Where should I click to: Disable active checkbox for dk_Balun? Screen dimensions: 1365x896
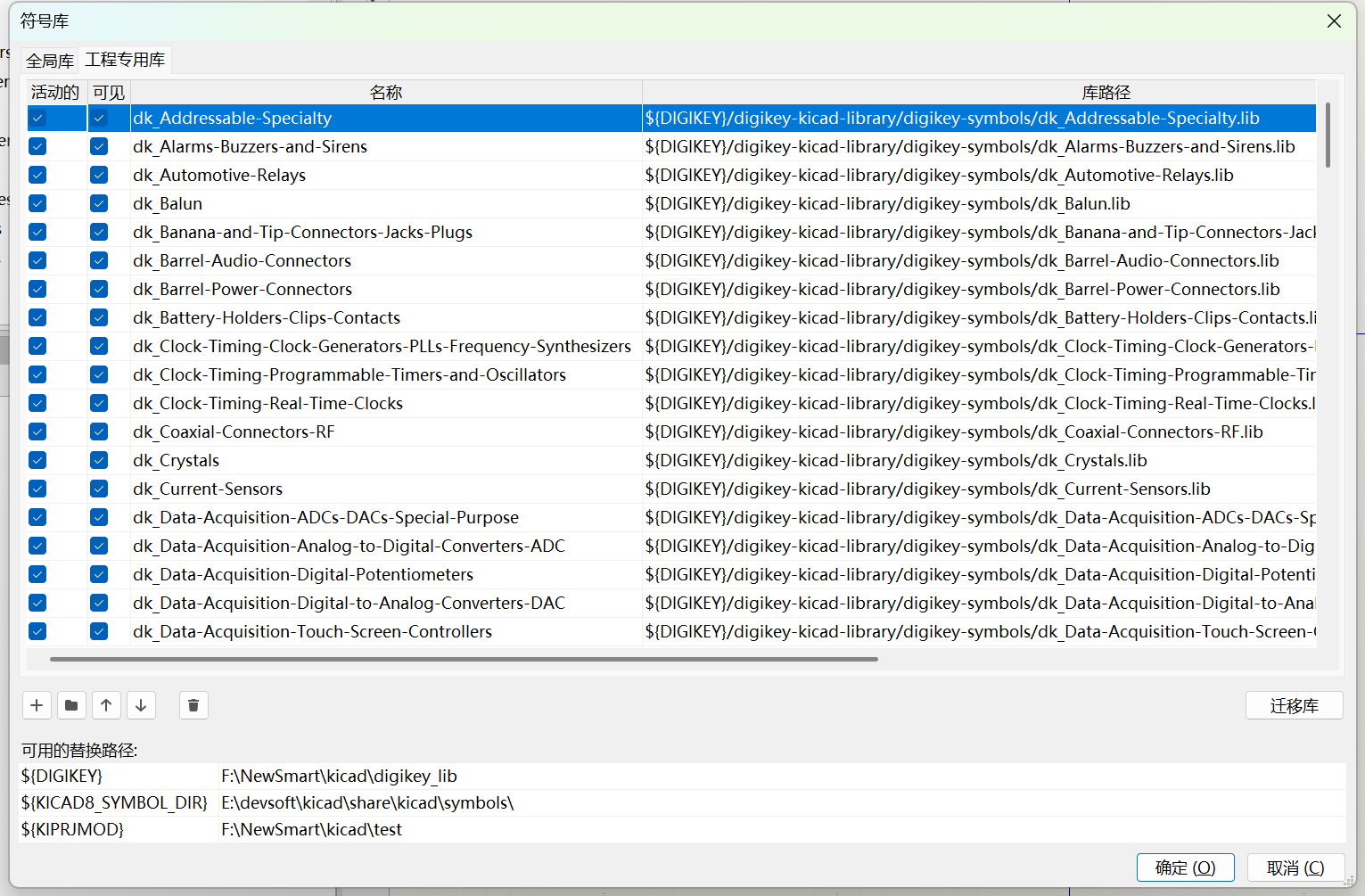[37, 203]
